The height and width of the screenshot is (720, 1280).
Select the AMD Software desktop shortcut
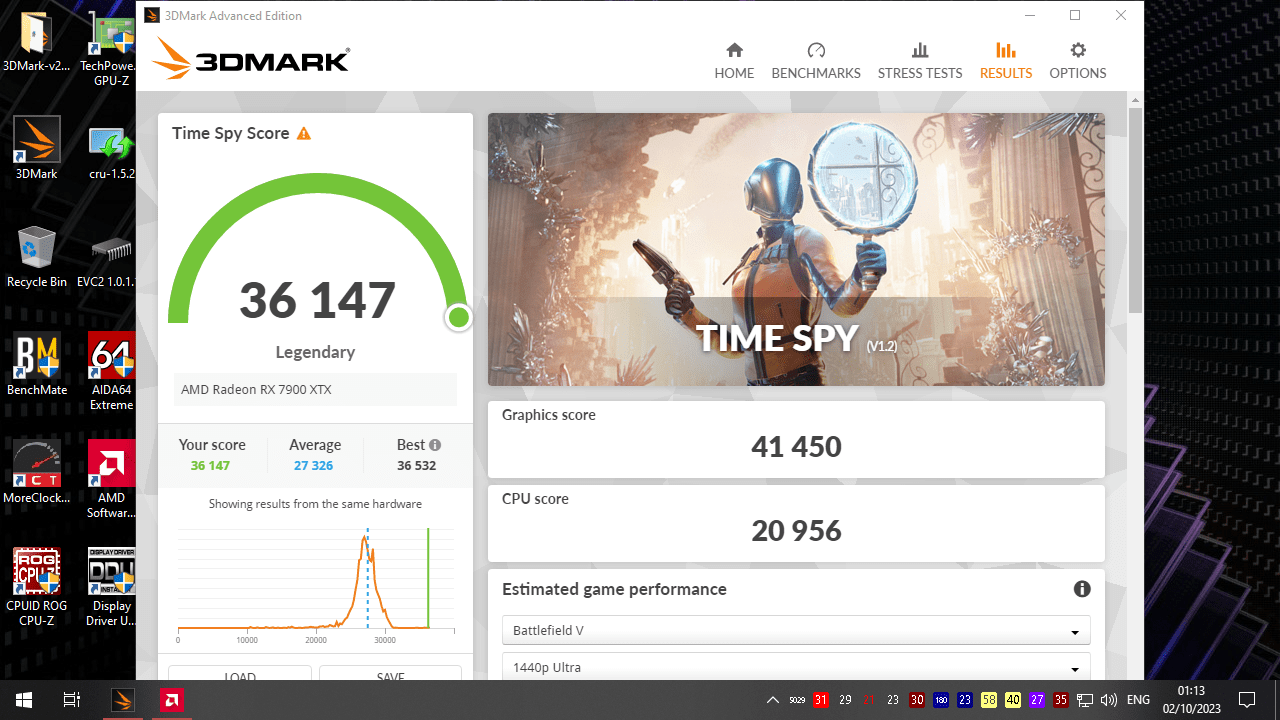[112, 480]
